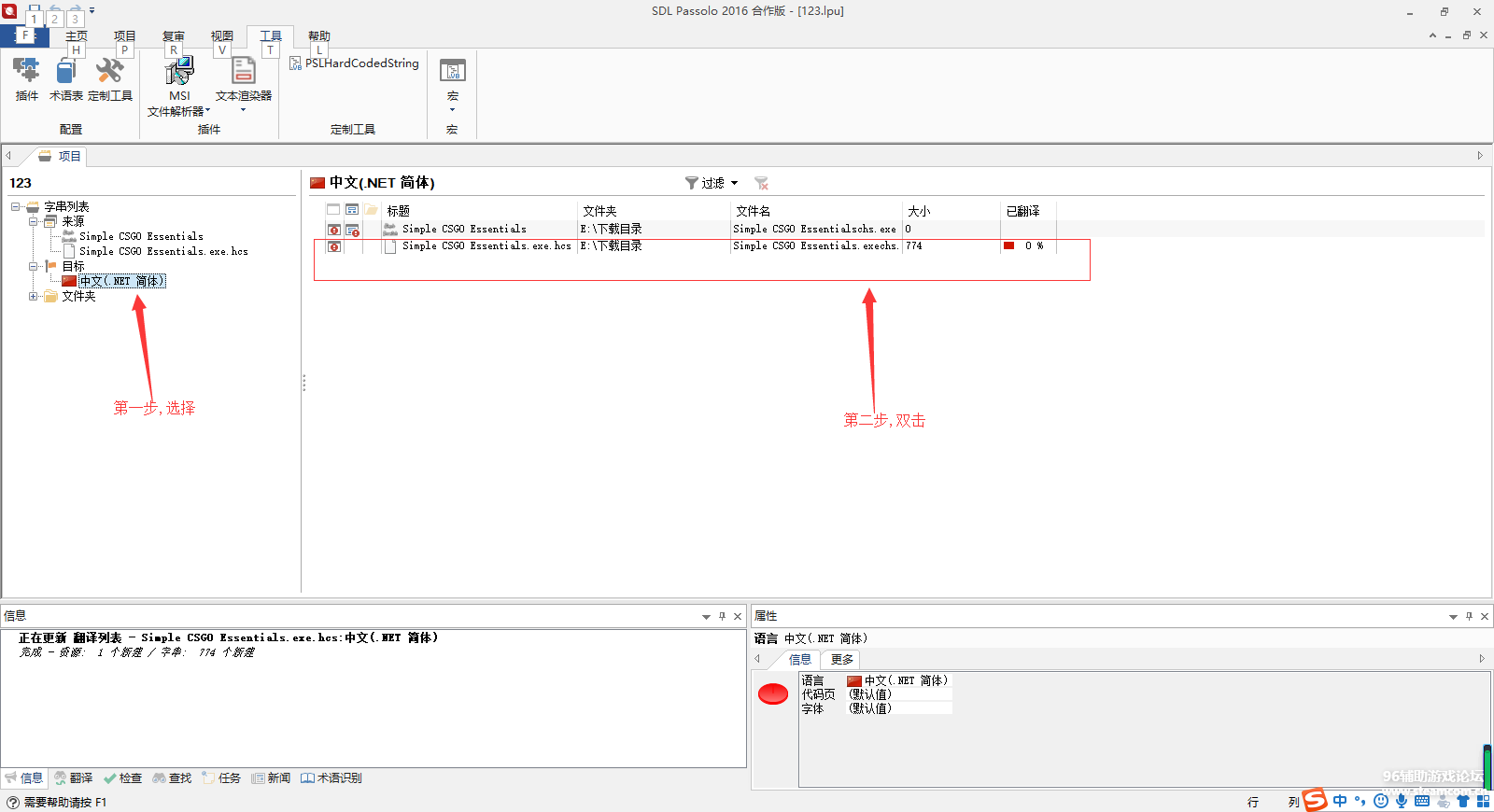This screenshot has width=1494, height=812.
Task: Pin the 信息 output panel
Action: (722, 616)
